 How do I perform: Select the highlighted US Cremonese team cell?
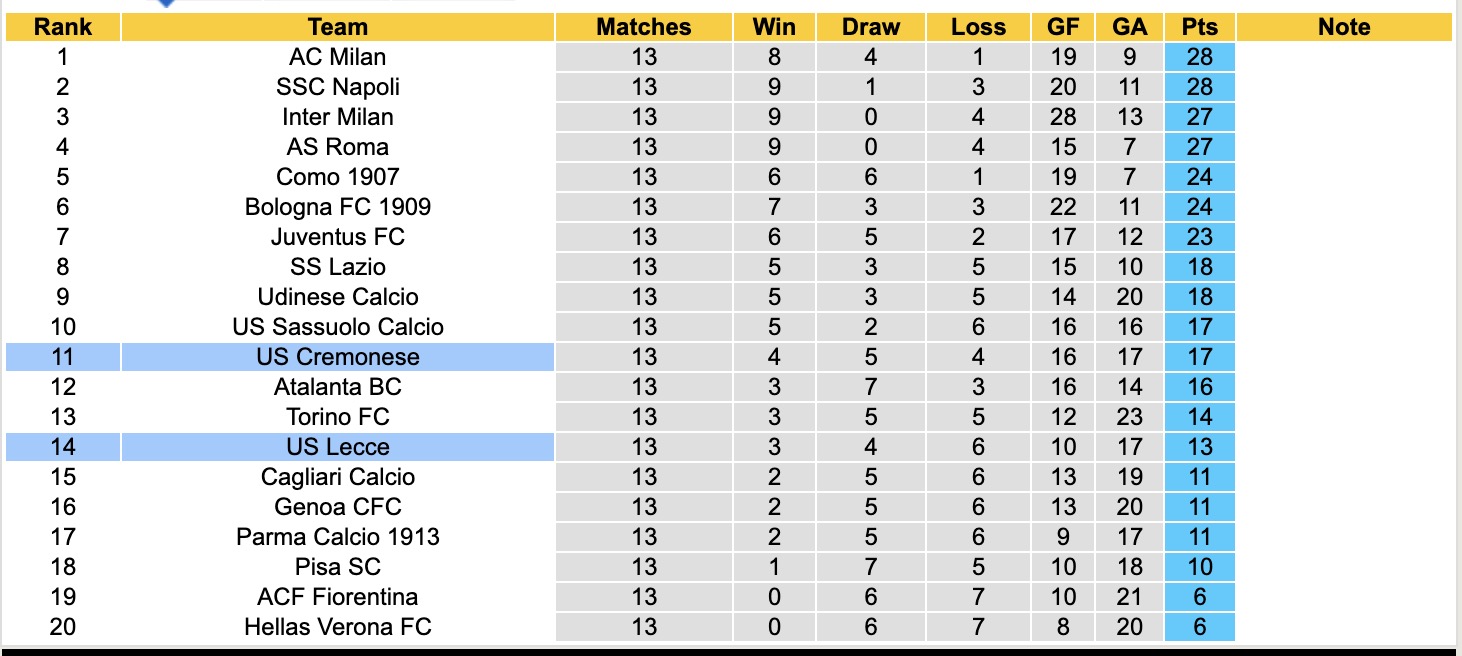pyautogui.click(x=338, y=357)
